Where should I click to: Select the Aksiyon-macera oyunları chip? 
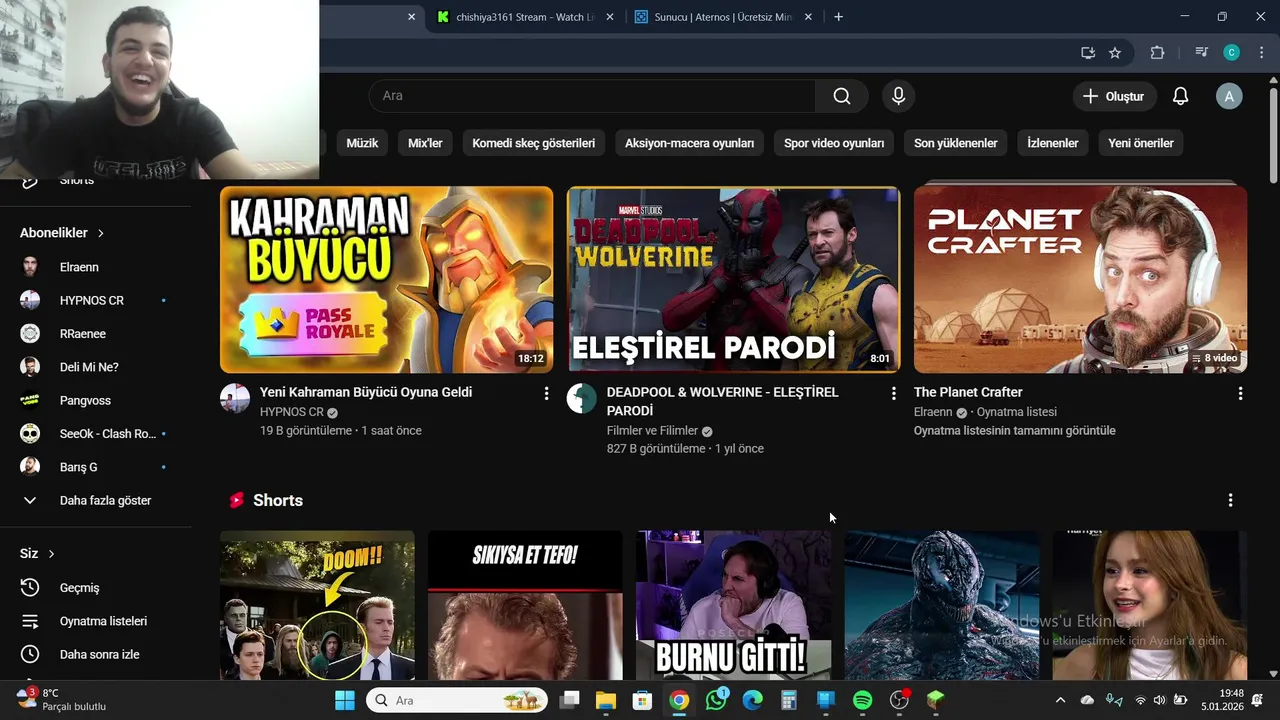(x=689, y=143)
